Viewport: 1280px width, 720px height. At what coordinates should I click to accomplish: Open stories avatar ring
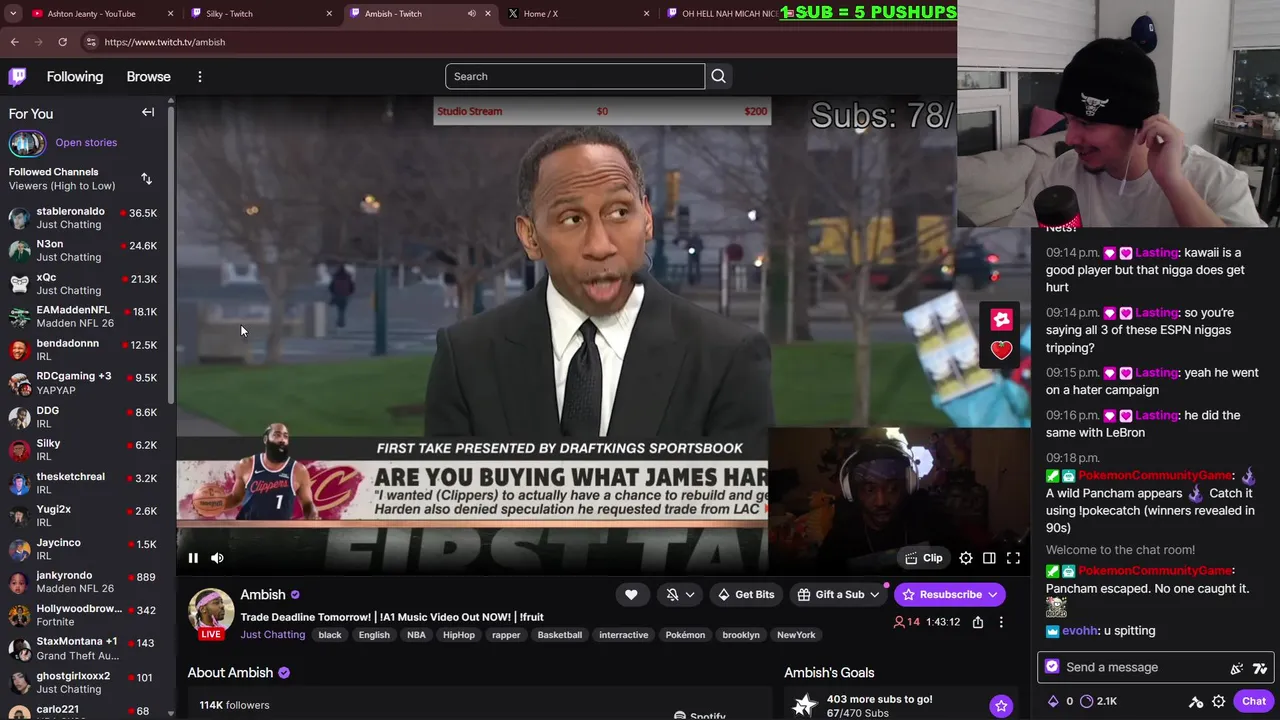[27, 143]
